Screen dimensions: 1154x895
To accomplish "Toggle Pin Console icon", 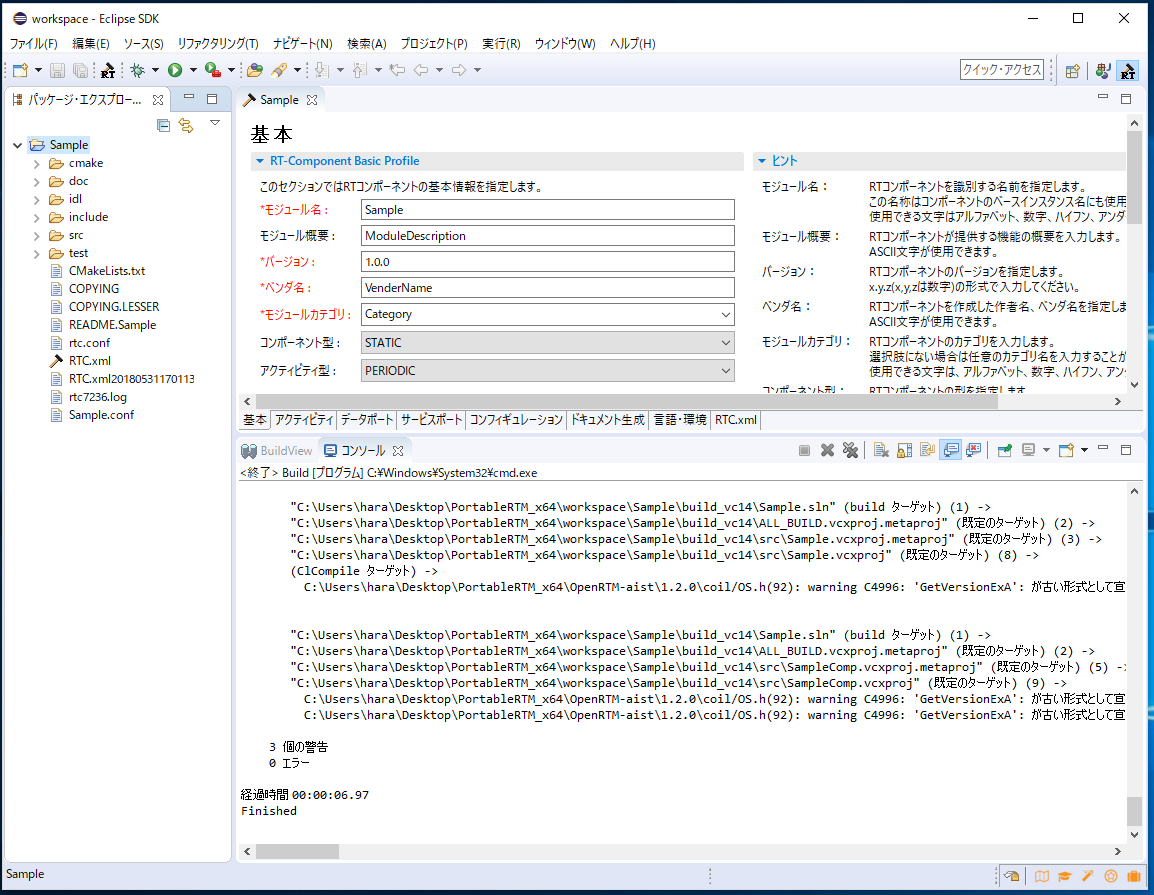I will coord(1005,450).
